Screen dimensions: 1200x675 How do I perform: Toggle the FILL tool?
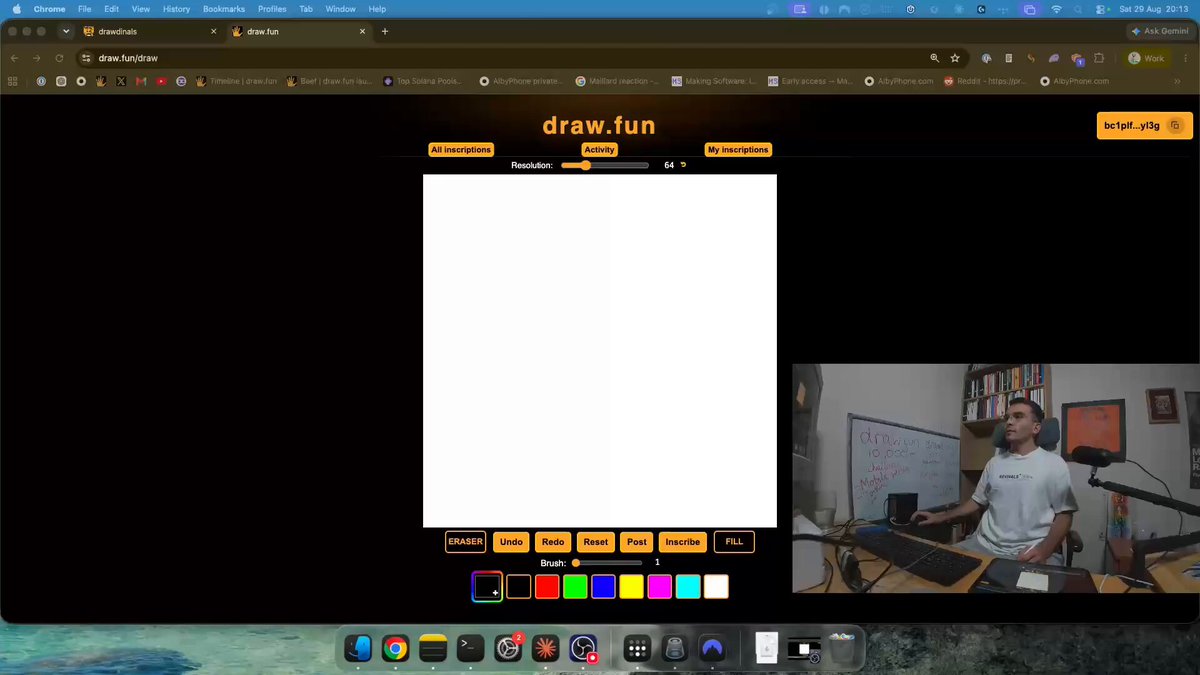point(734,542)
